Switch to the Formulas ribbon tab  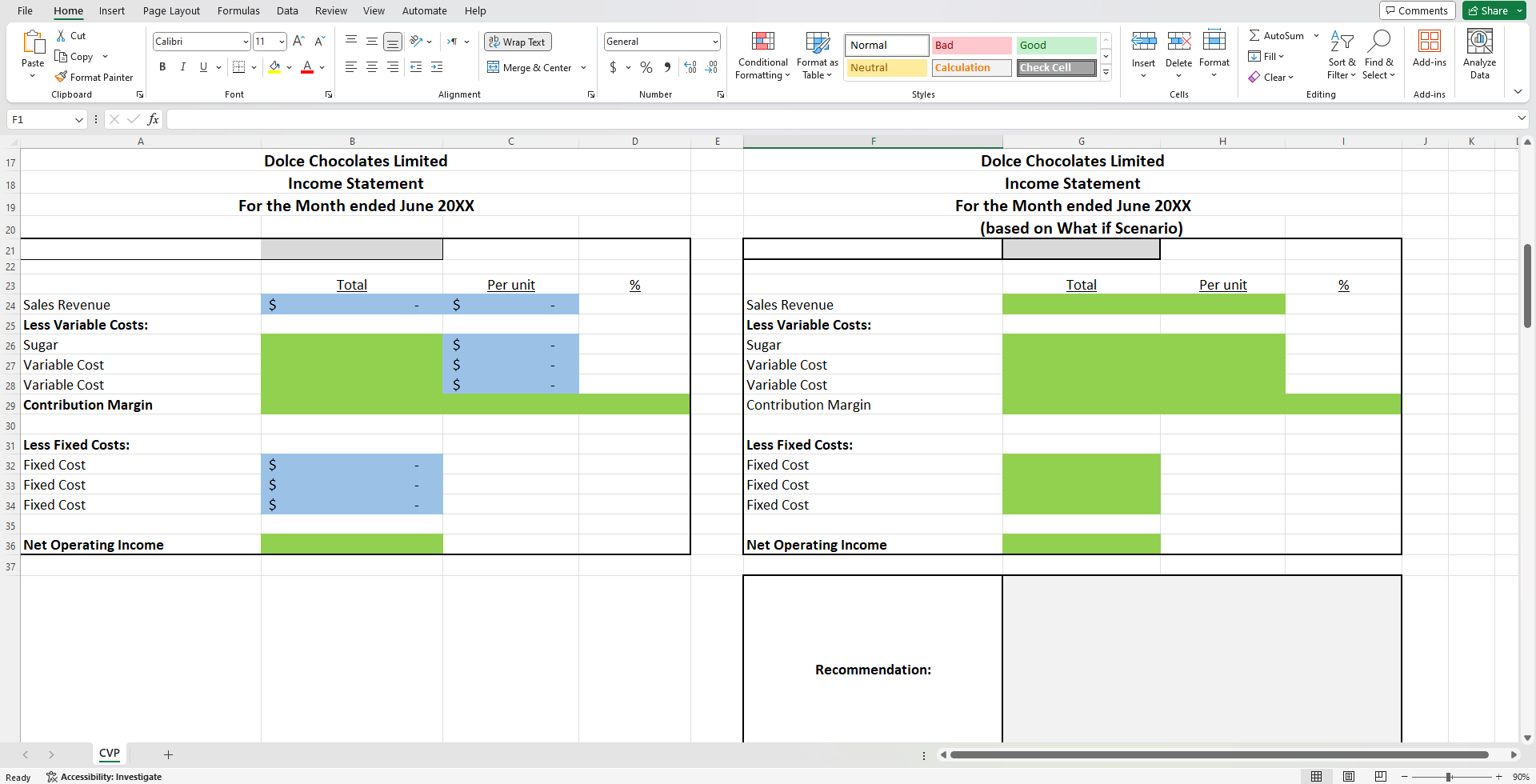click(x=238, y=10)
